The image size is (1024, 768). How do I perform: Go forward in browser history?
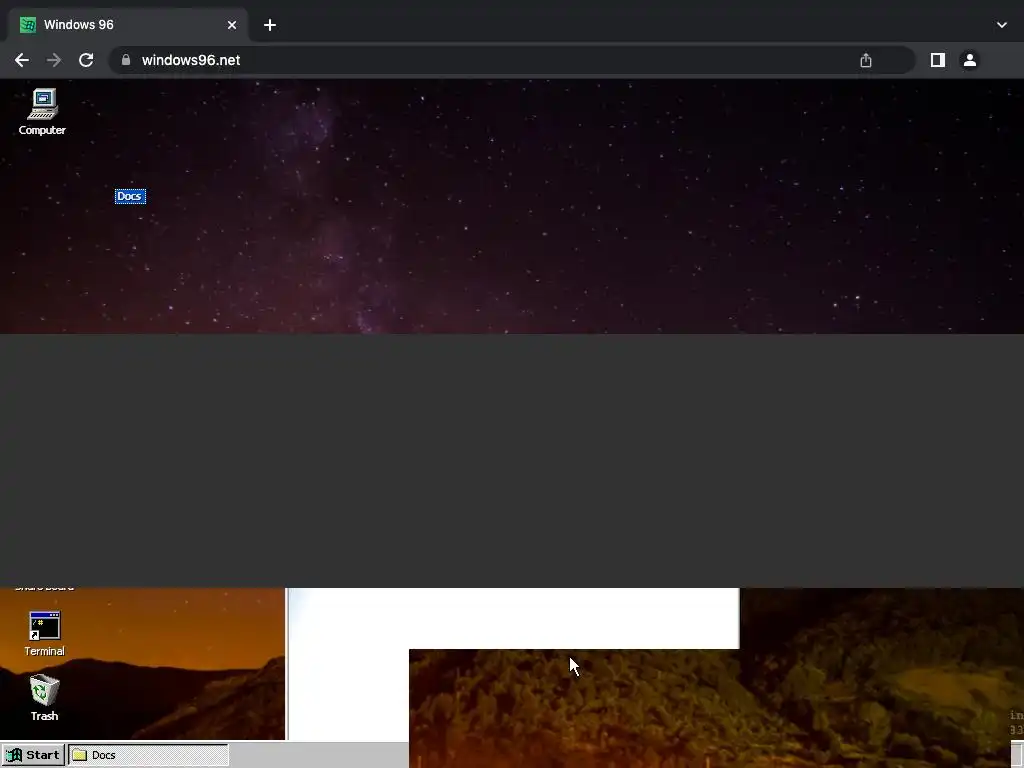pyautogui.click(x=54, y=60)
